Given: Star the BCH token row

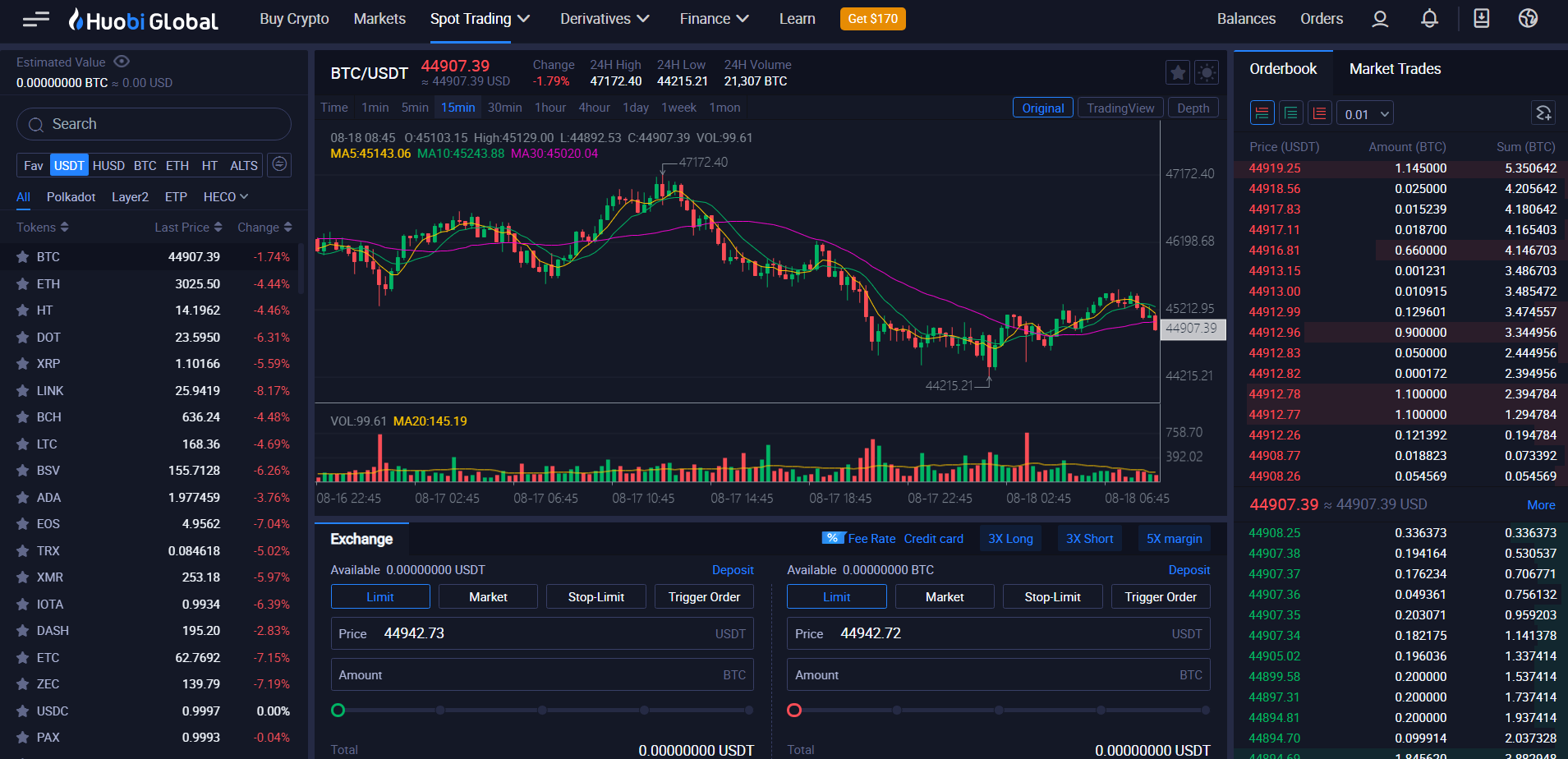Looking at the screenshot, I should pos(23,417).
